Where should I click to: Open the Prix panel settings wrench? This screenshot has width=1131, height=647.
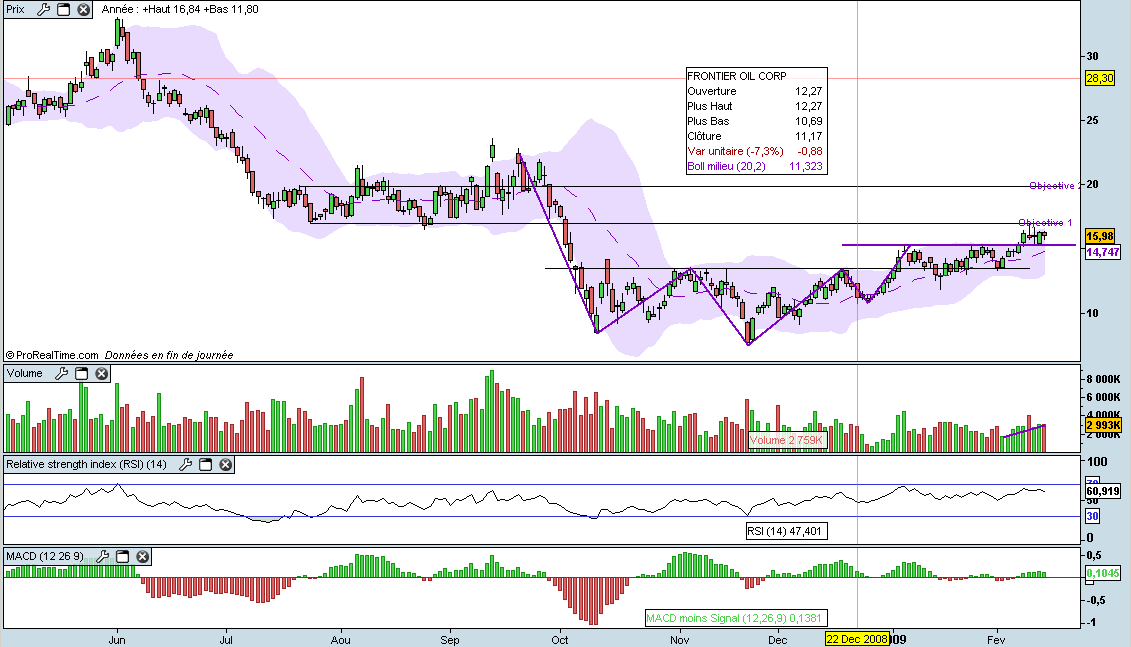point(43,9)
